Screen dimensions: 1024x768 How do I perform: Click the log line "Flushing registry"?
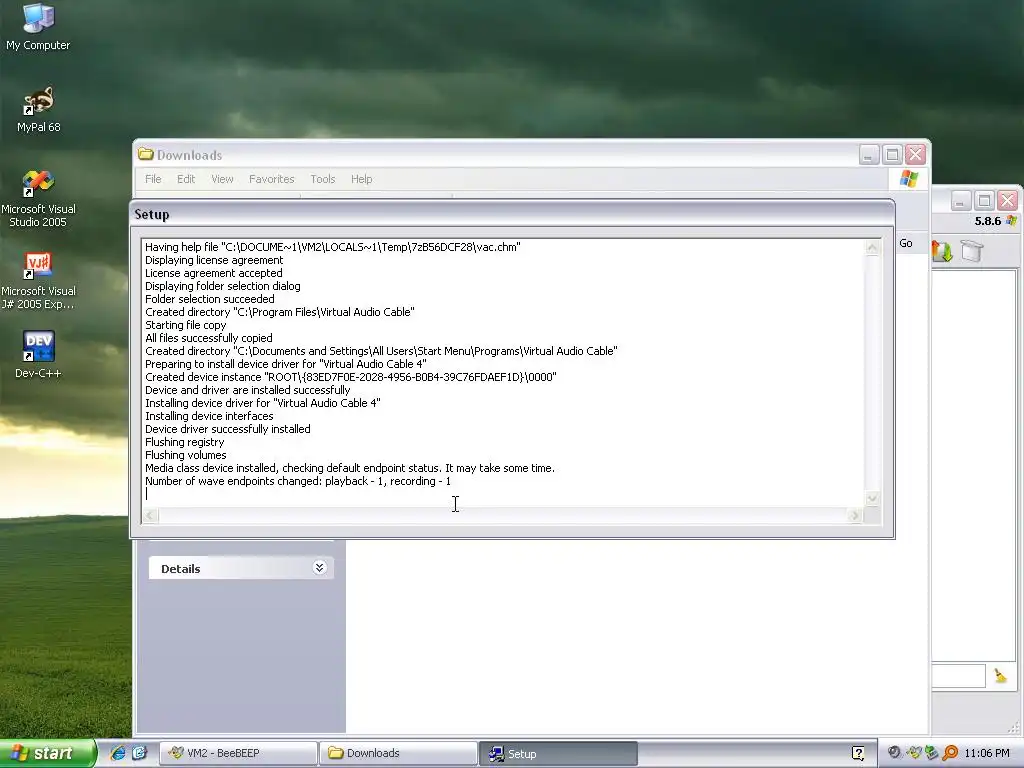tap(184, 442)
